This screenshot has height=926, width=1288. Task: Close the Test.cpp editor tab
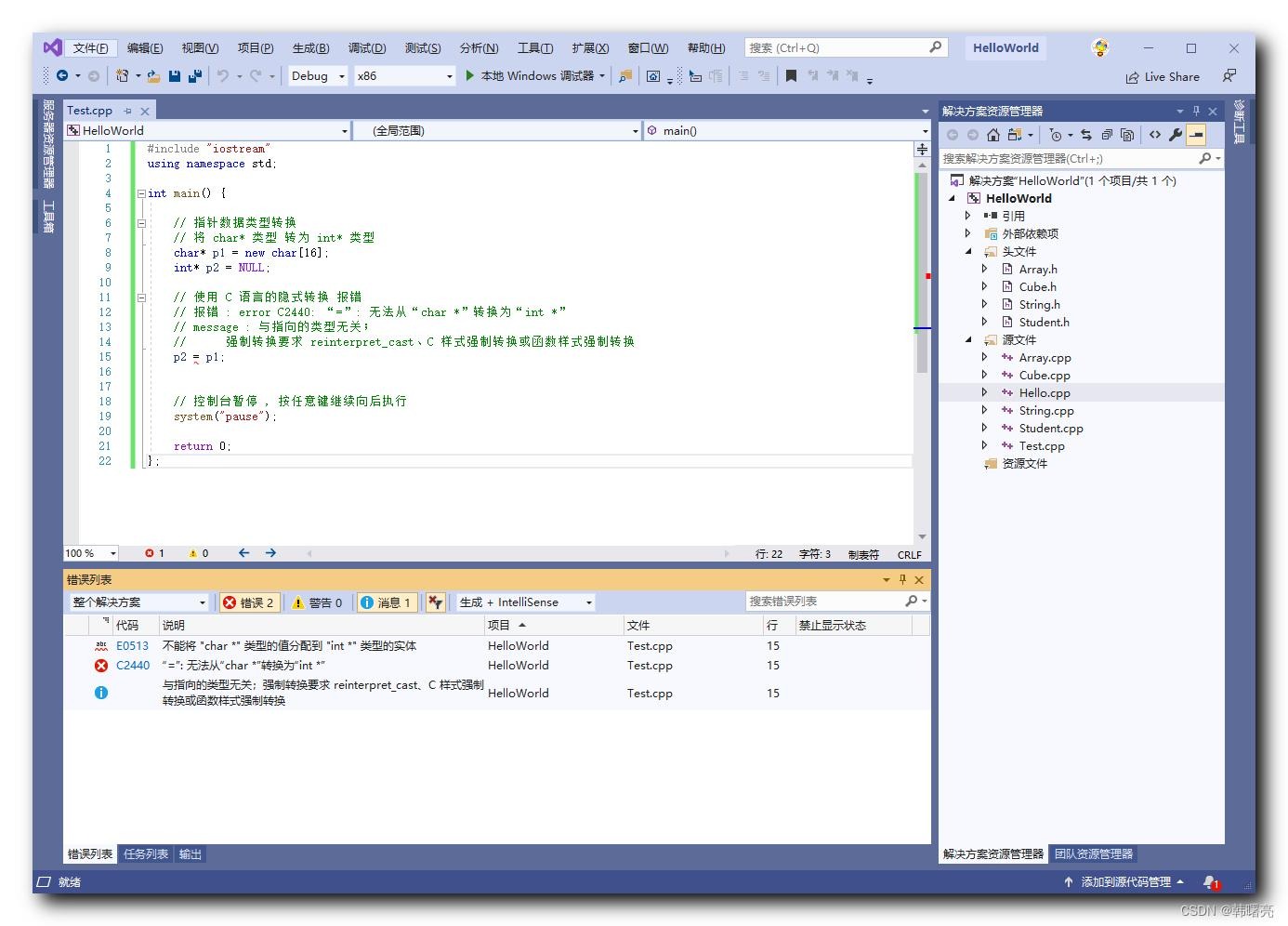point(145,111)
